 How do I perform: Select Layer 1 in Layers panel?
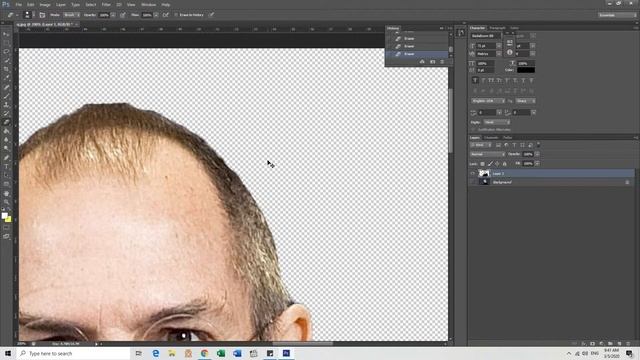click(x=551, y=173)
